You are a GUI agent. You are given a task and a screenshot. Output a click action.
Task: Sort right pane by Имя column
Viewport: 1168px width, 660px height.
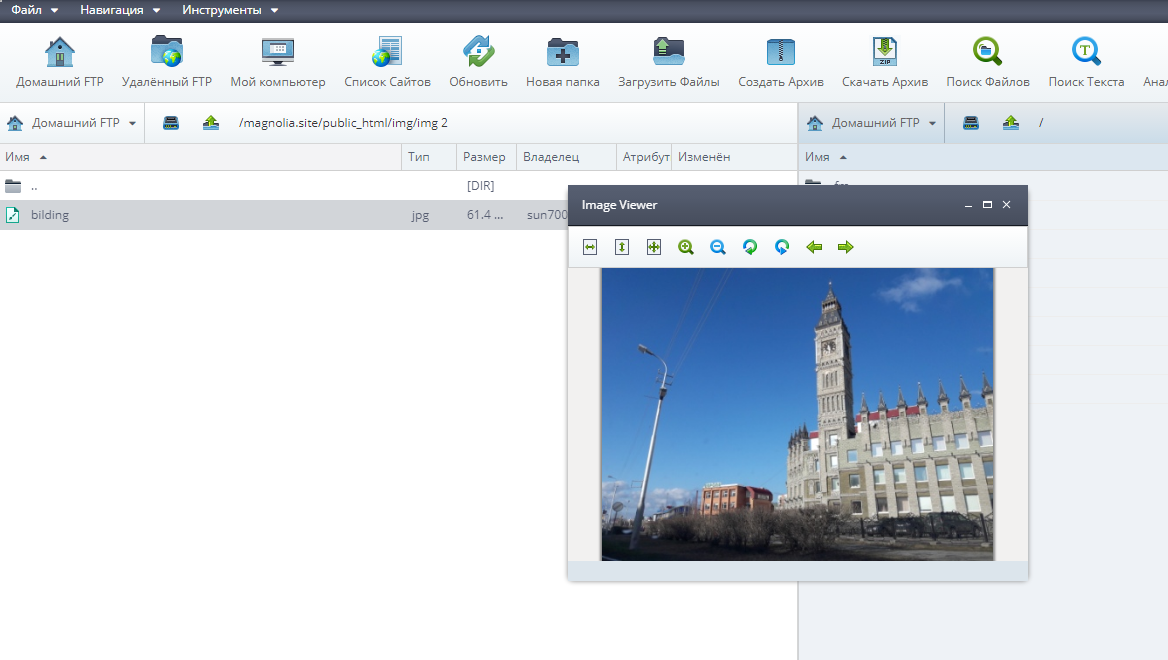click(983, 157)
